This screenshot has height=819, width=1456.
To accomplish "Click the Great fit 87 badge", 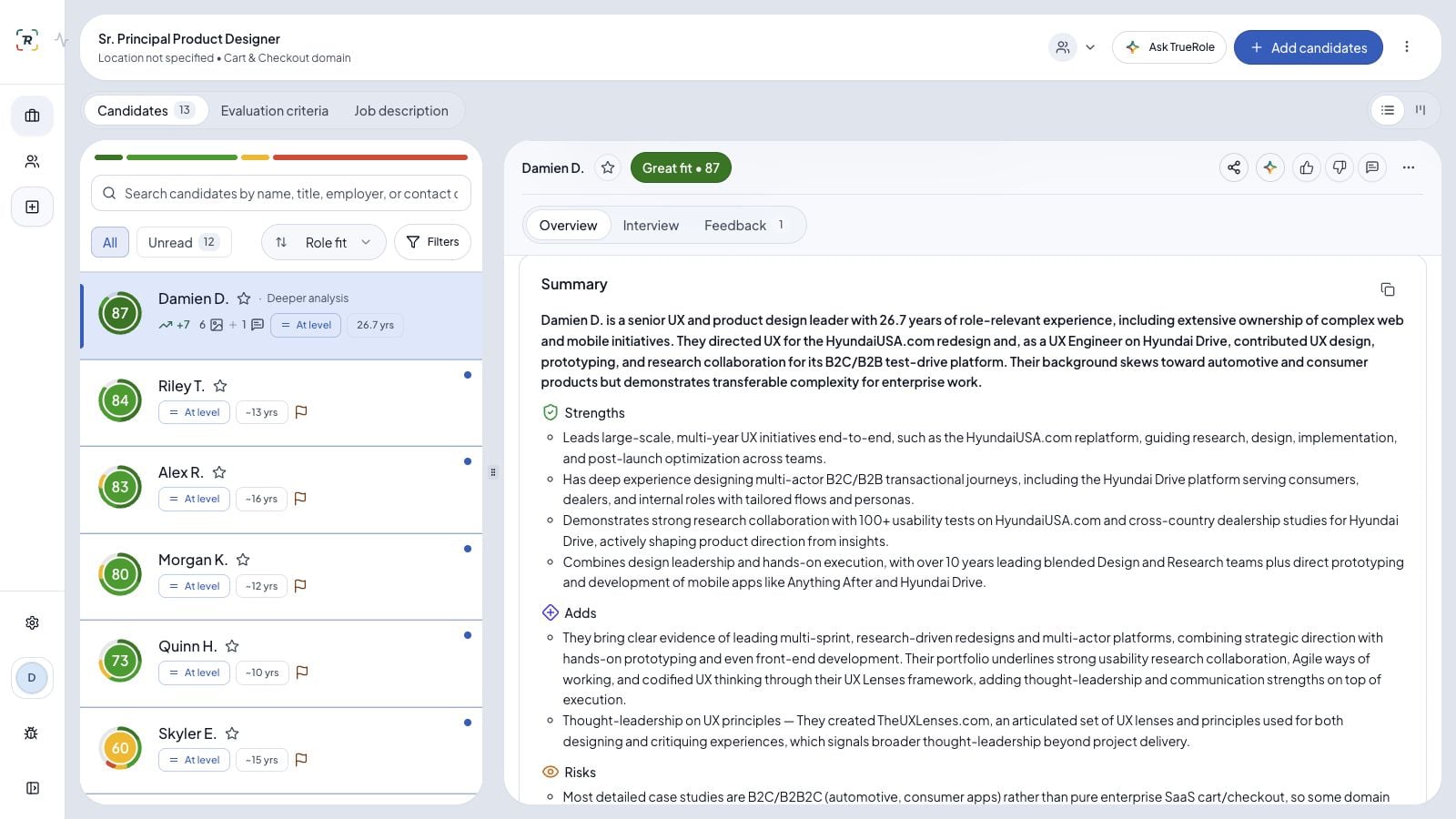I will click(681, 167).
